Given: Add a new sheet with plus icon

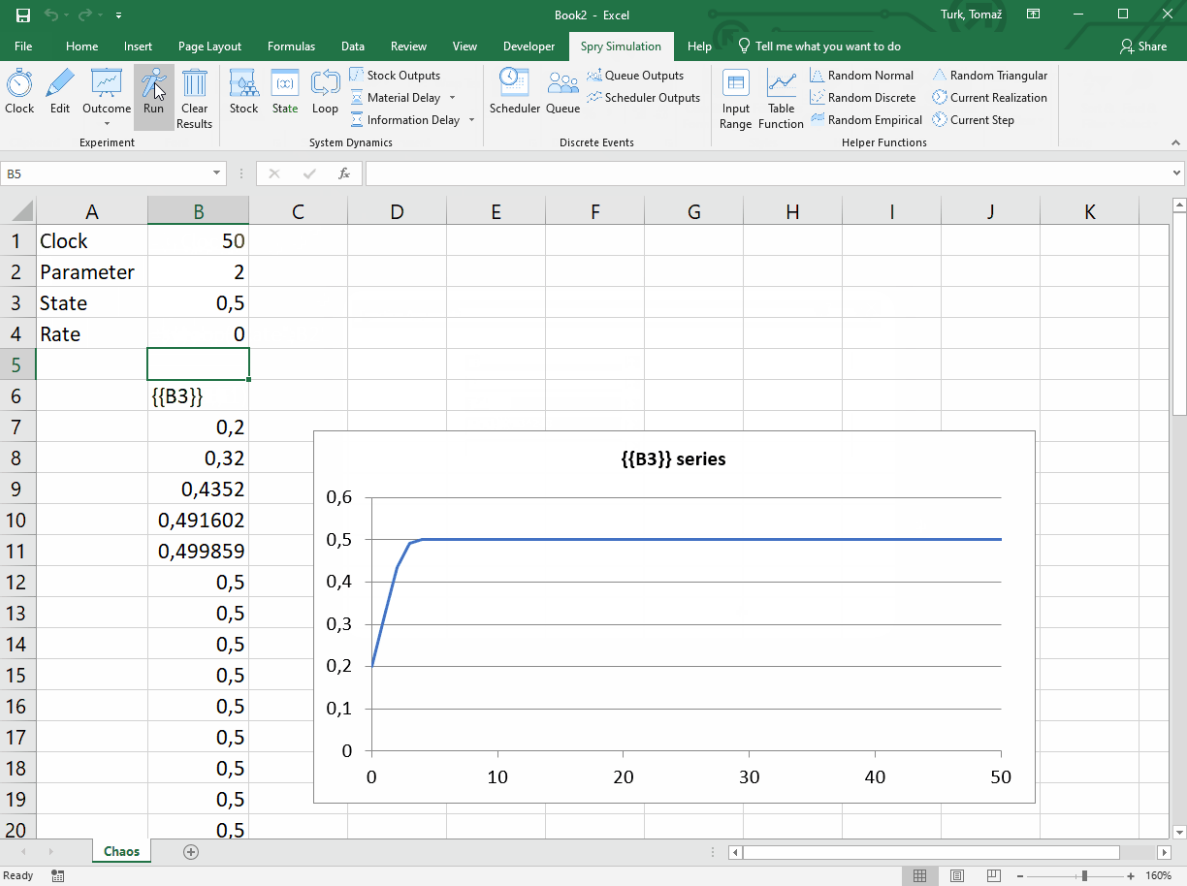Looking at the screenshot, I should click(191, 852).
